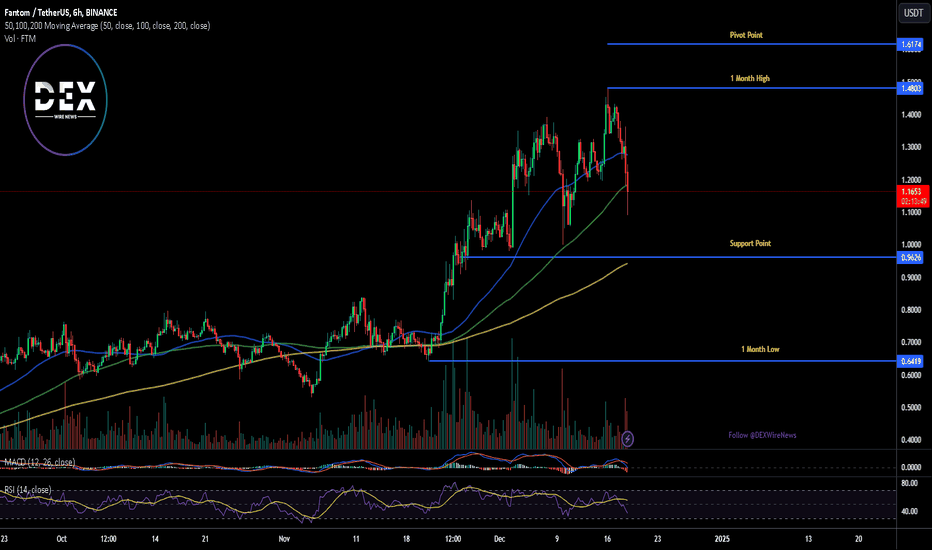
Task: Click the 1.6174 Pivot Point price tag
Action: click(x=911, y=45)
